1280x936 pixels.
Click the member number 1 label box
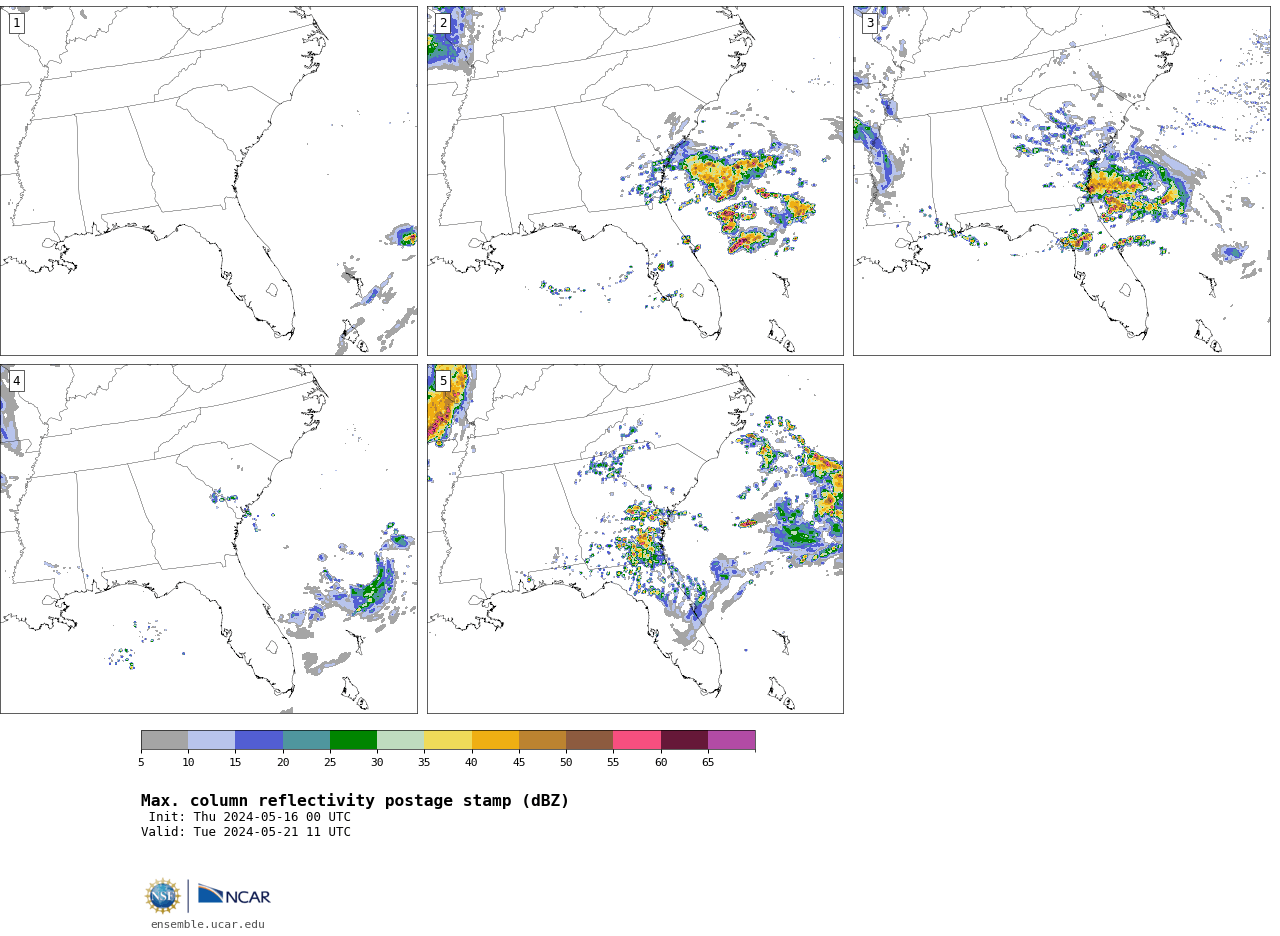pos(17,23)
